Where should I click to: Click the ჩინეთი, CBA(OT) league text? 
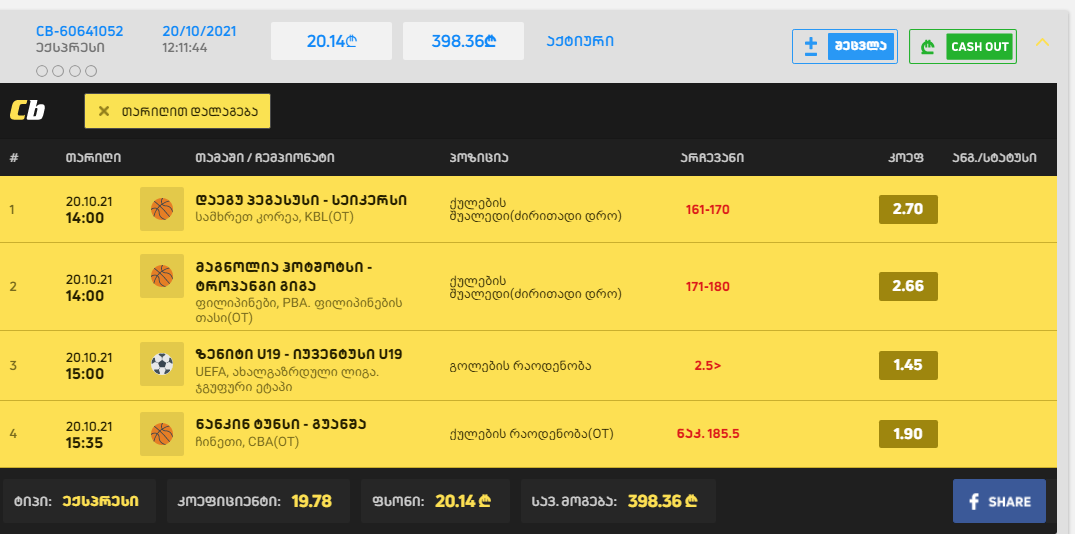247,442
